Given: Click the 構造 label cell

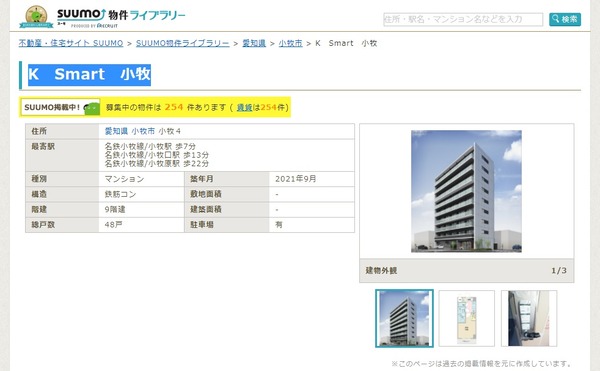Looking at the screenshot, I should coord(62,194).
